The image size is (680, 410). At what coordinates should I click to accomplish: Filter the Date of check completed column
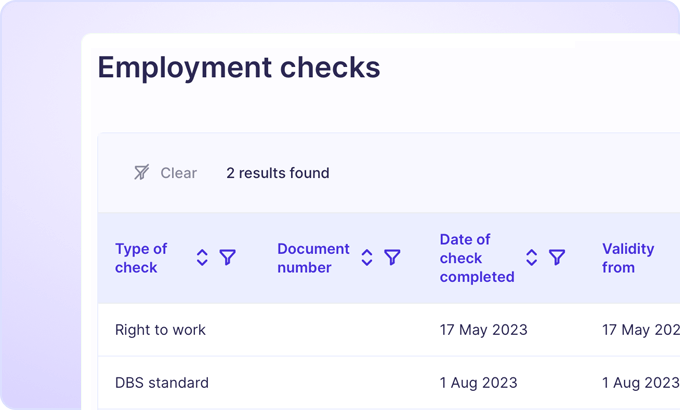pyautogui.click(x=557, y=258)
